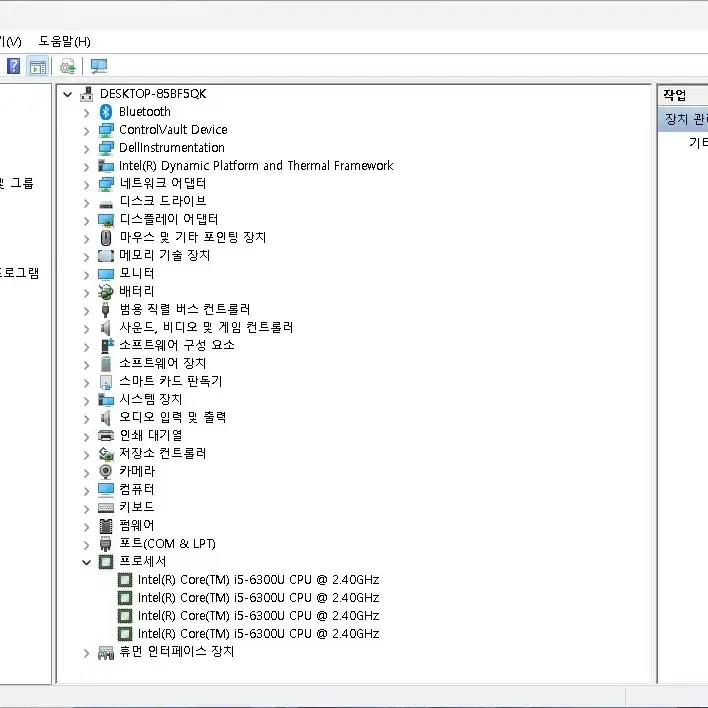Select the 키보드 text label
Image resolution: width=708 pixels, height=708 pixels.
[137, 507]
